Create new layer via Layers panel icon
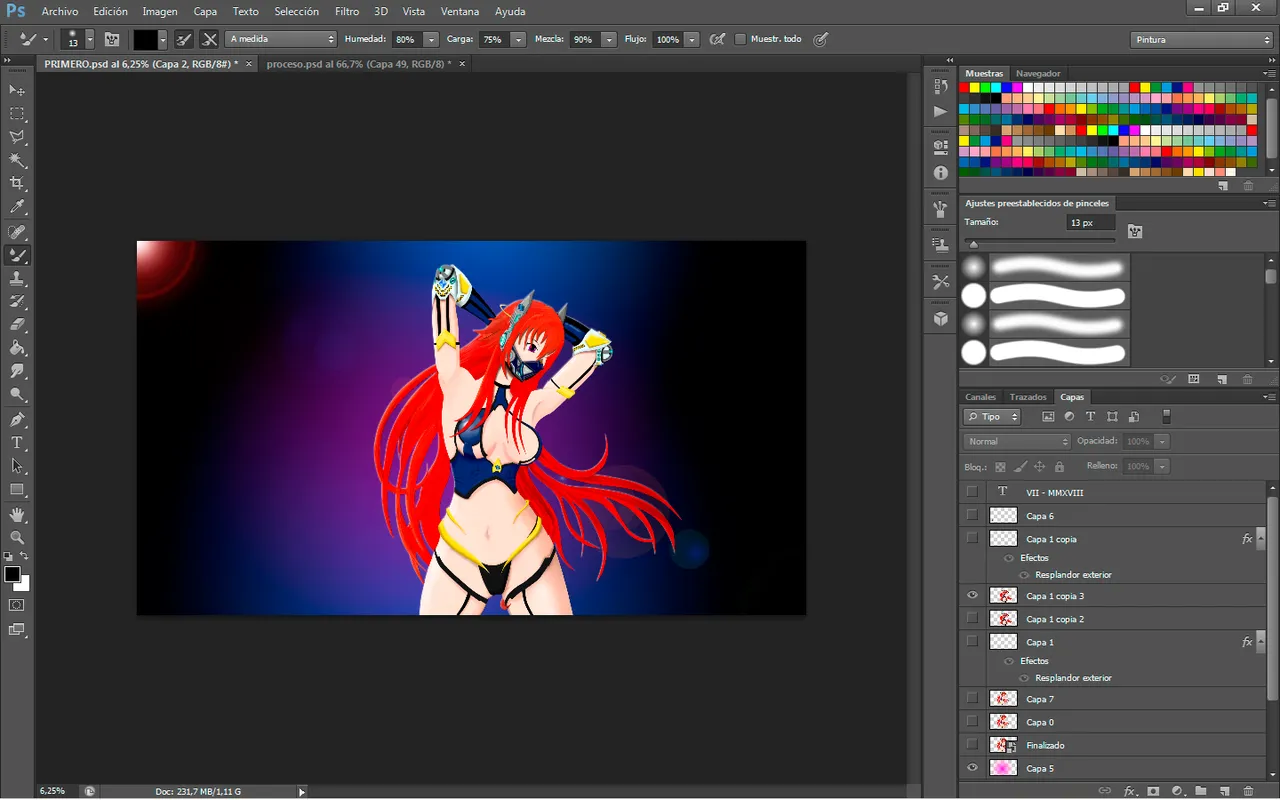Viewport: 1280px width, 800px height. coord(1224,791)
